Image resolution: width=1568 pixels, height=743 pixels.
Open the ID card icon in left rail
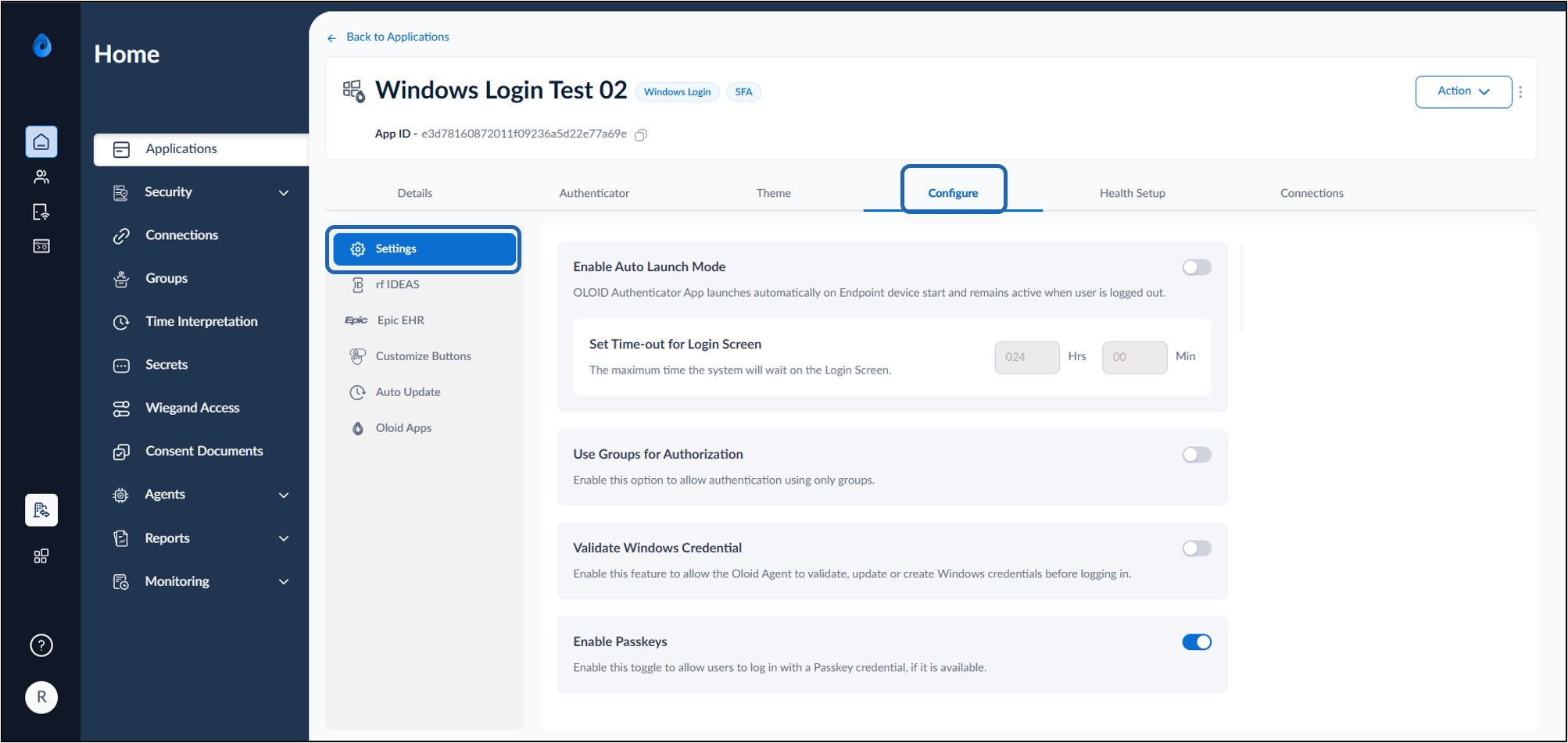(x=41, y=246)
